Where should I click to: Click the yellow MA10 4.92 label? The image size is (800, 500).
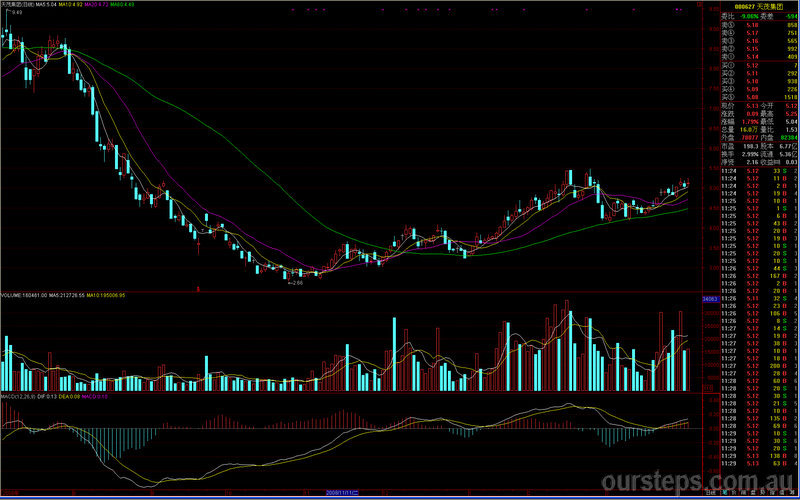(x=70, y=4)
